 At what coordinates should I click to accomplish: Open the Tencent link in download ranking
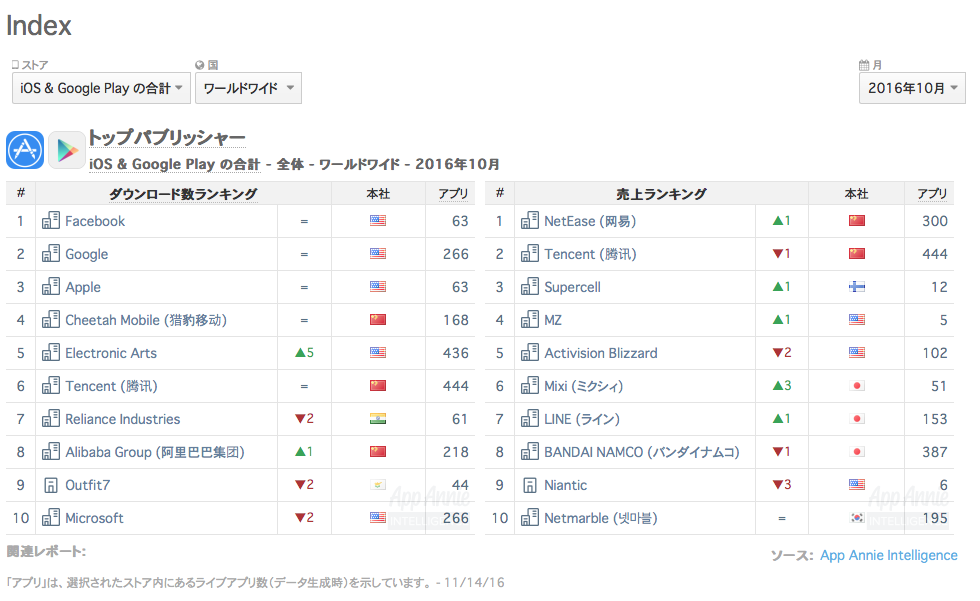pyautogui.click(x=111, y=386)
